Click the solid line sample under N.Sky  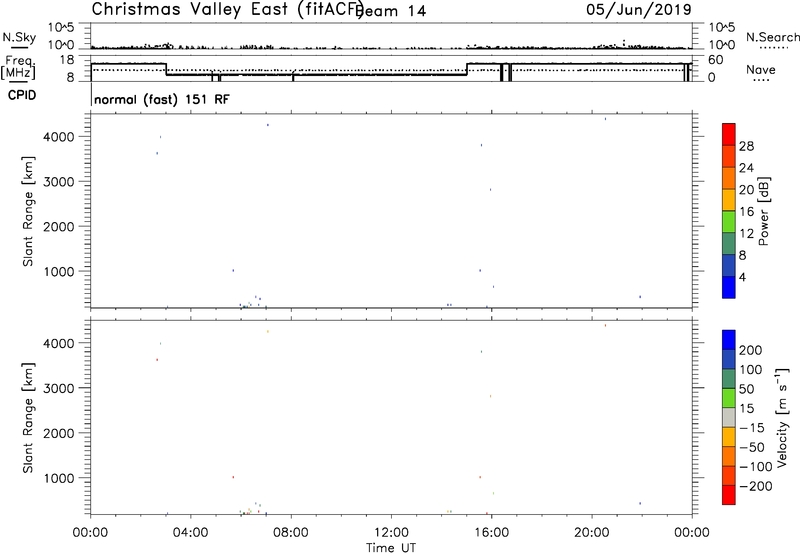pyautogui.click(x=19, y=47)
